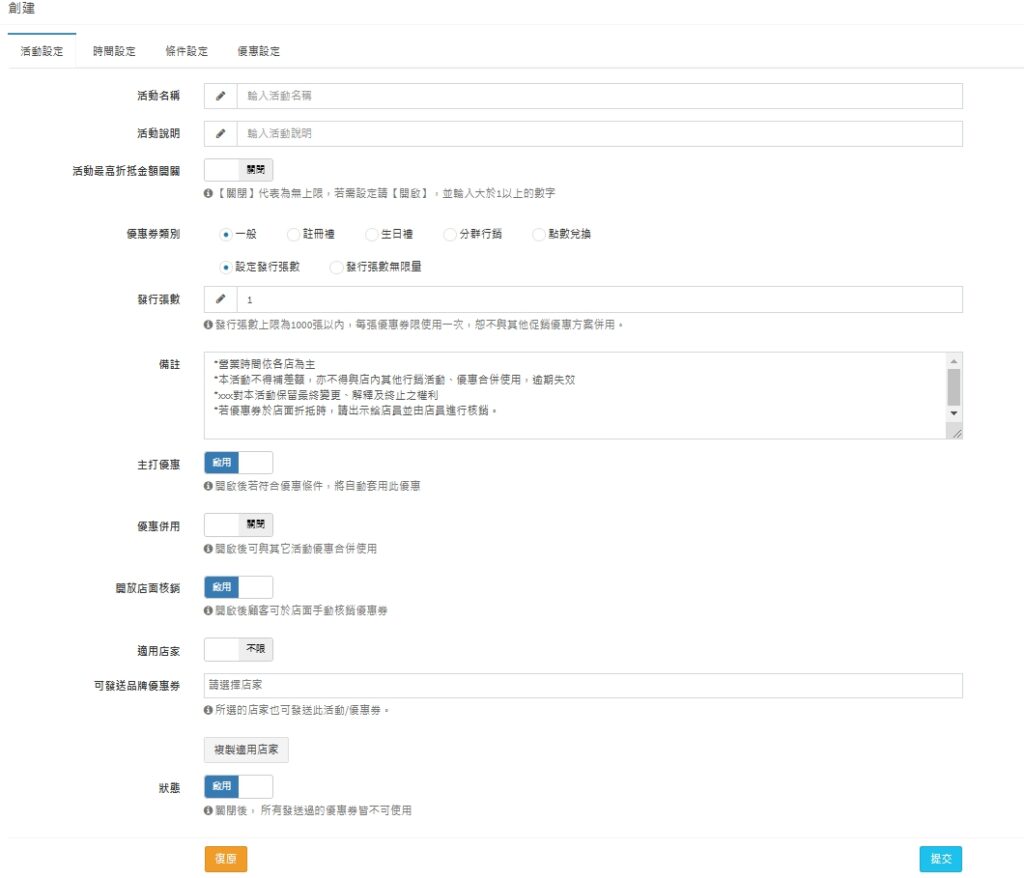The height and width of the screenshot is (878, 1024).
Task: Click scroll up arrow in 備註 textarea
Action: (953, 361)
